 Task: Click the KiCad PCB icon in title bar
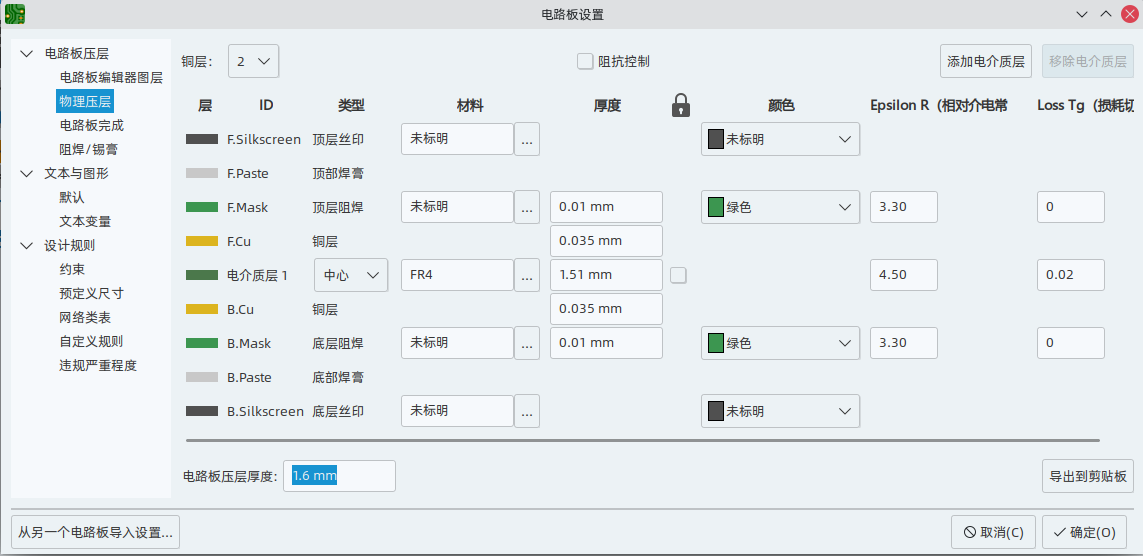pyautogui.click(x=15, y=14)
